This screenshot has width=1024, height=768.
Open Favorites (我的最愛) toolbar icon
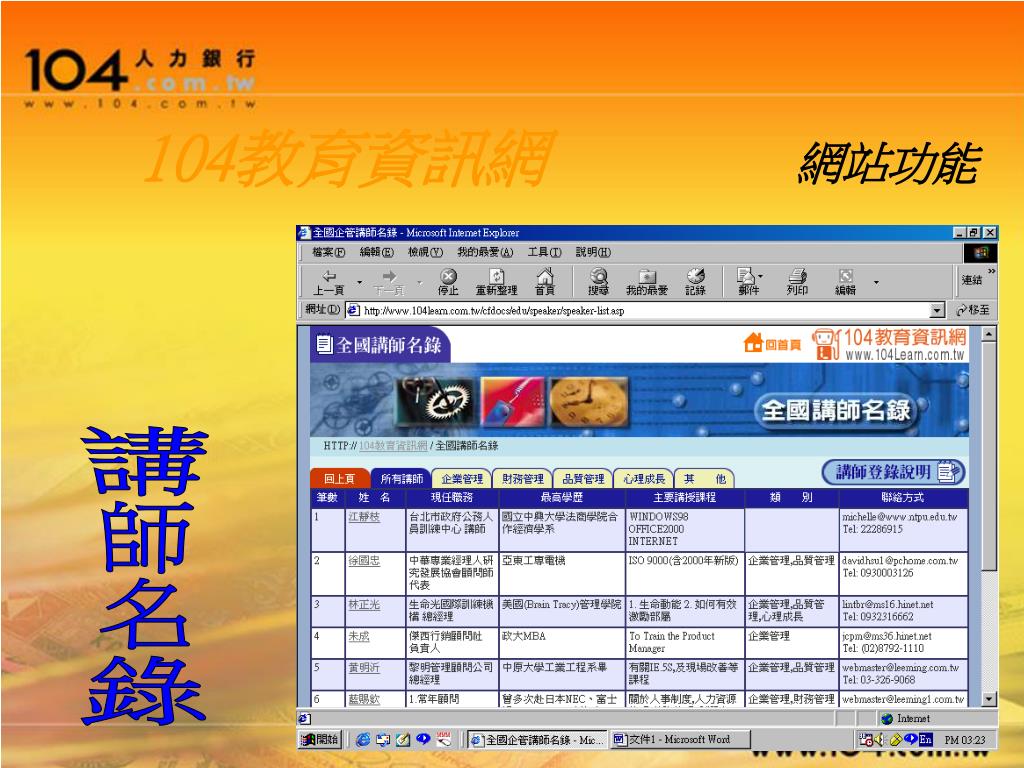(x=647, y=281)
